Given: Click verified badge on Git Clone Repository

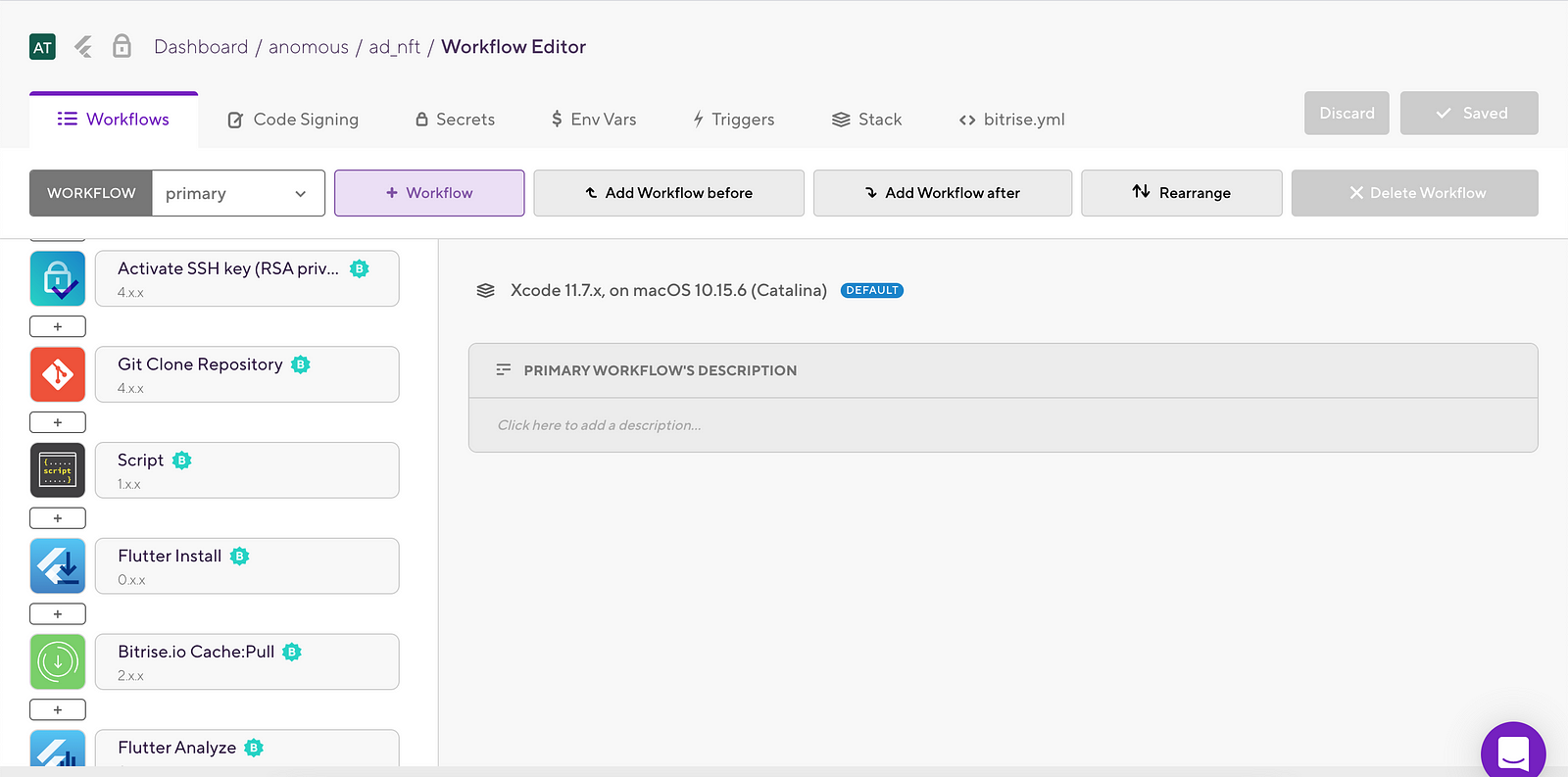Looking at the screenshot, I should (301, 364).
